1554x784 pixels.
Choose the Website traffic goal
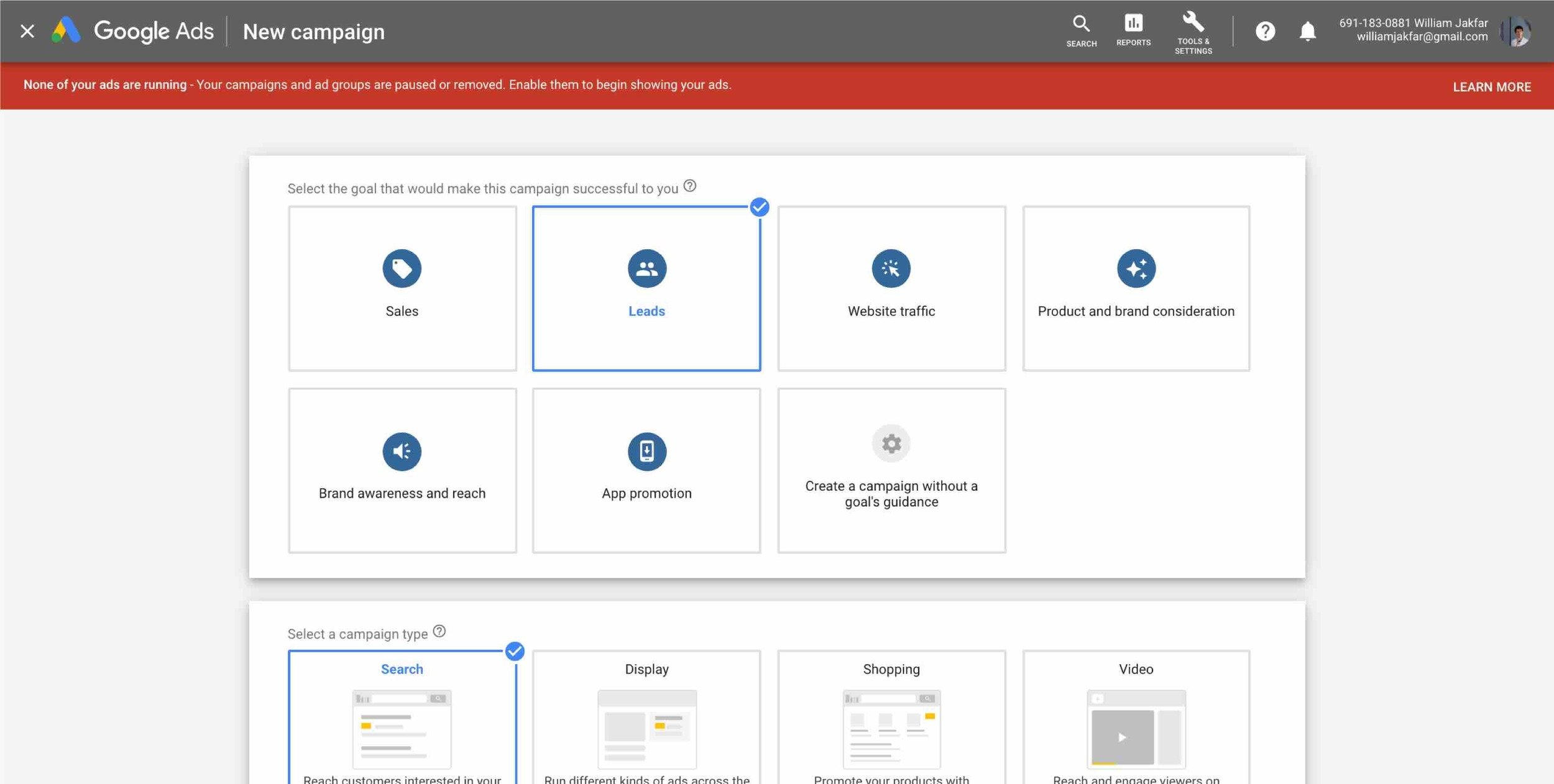tap(891, 289)
